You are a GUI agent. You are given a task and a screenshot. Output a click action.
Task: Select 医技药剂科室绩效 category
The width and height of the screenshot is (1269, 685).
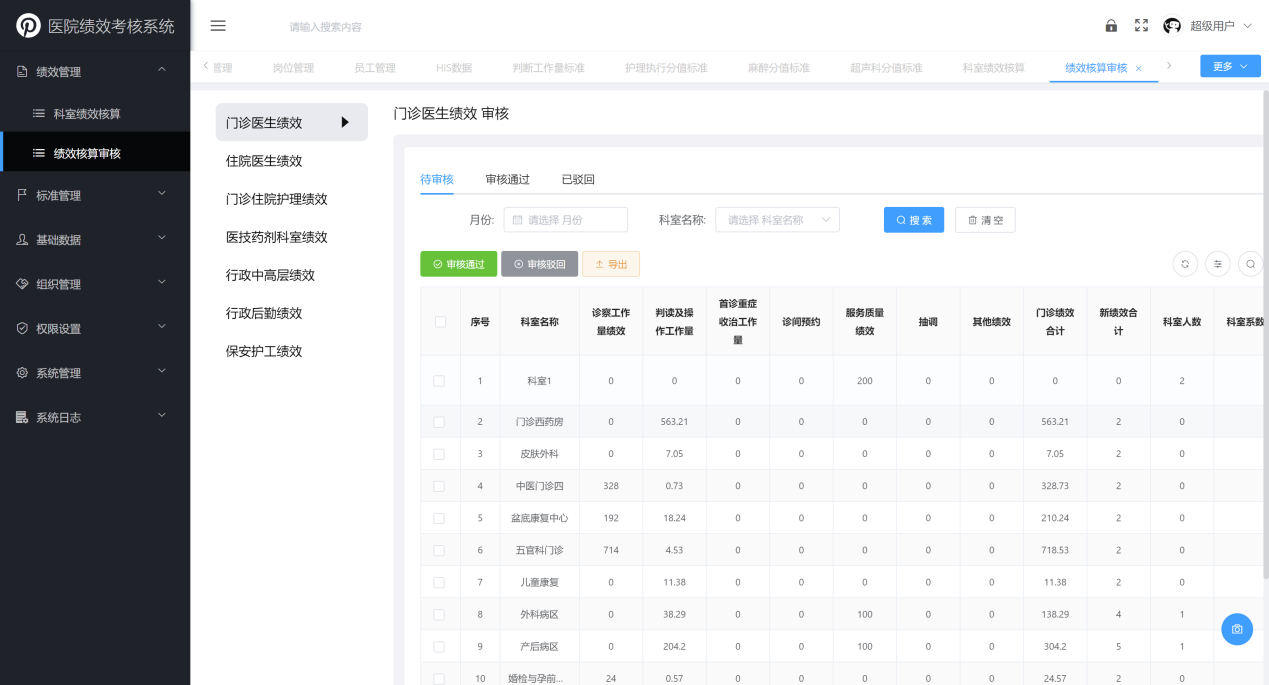tap(277, 237)
